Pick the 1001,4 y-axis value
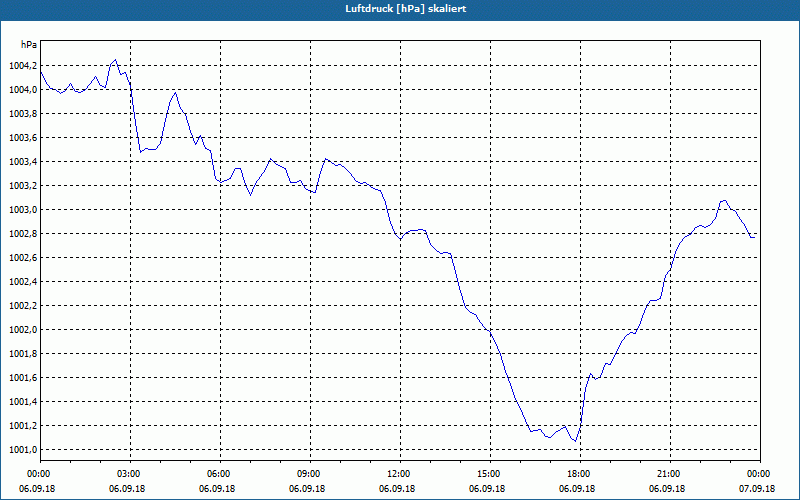The image size is (800, 500). click(23, 402)
